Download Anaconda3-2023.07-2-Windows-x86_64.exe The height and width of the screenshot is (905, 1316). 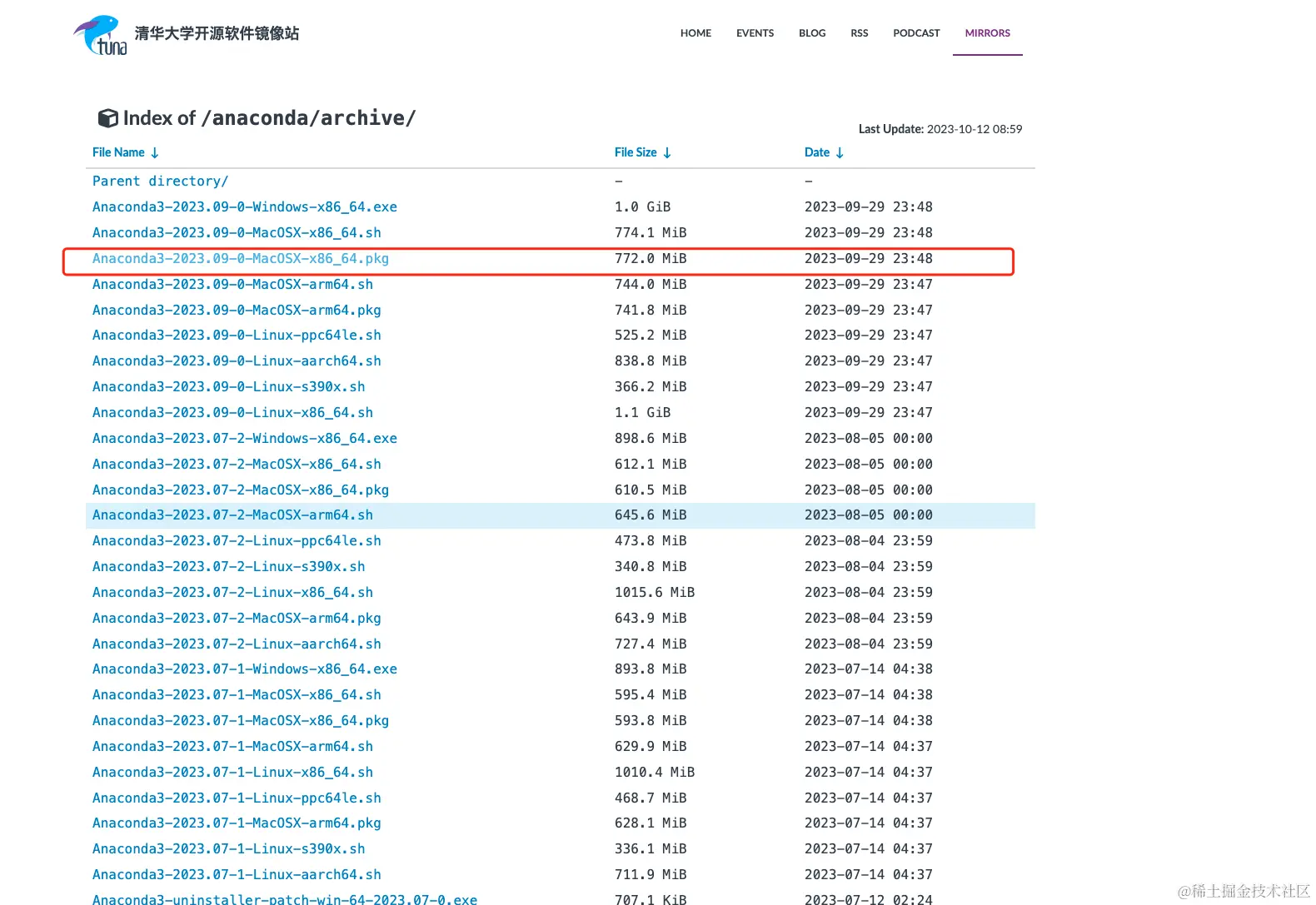click(245, 438)
